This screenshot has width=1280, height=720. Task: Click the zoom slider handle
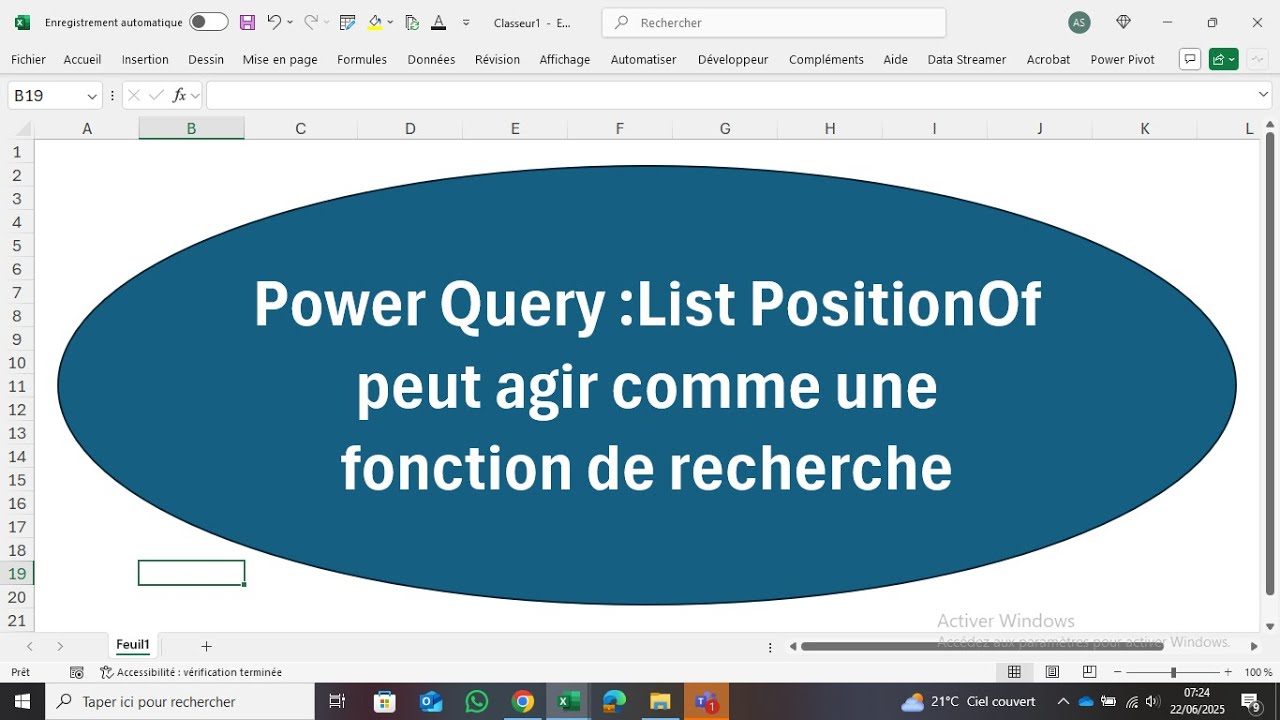click(x=1173, y=672)
